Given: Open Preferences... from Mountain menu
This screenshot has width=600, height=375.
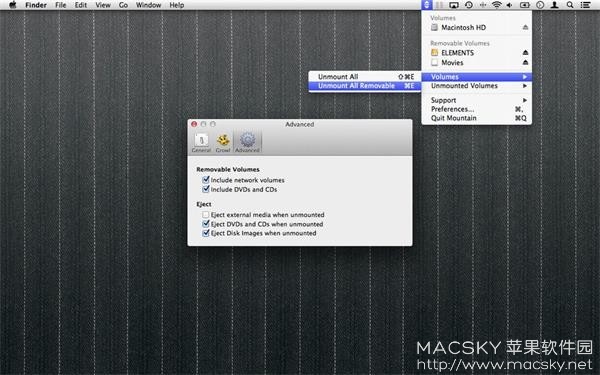Looking at the screenshot, I should pos(476,109).
